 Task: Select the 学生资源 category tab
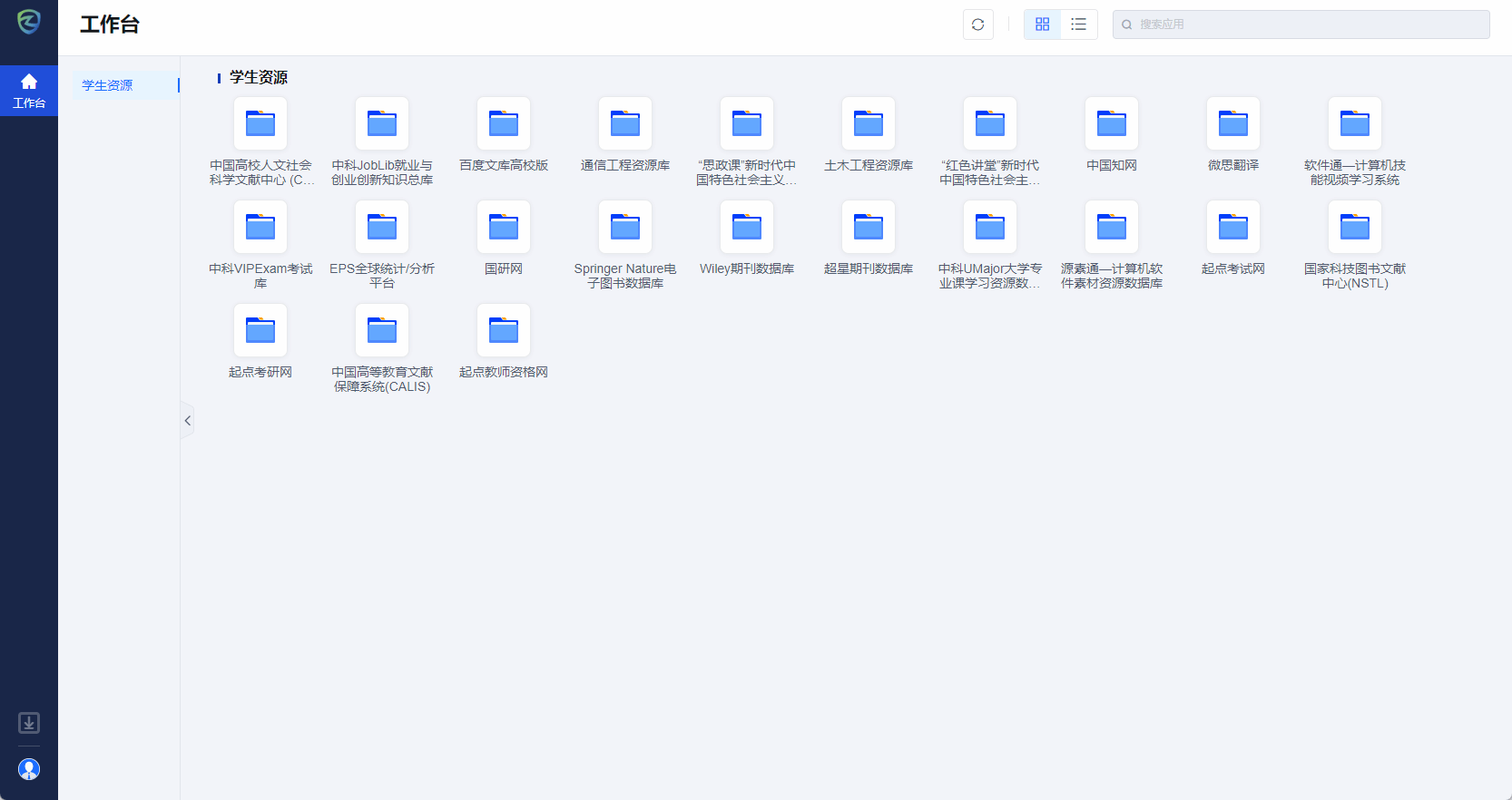(x=108, y=85)
